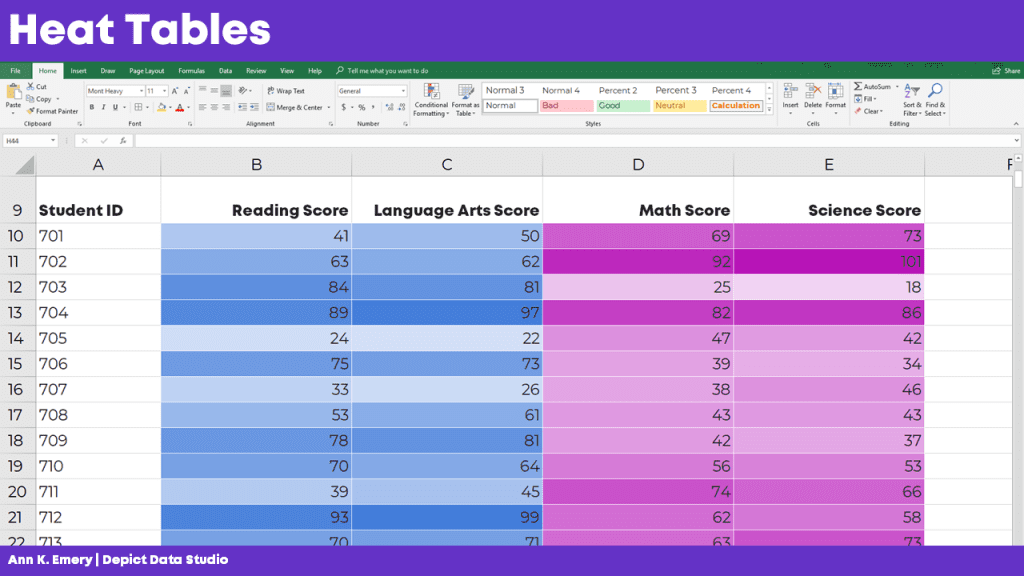Click the Decrease Indent icon

(x=242, y=107)
